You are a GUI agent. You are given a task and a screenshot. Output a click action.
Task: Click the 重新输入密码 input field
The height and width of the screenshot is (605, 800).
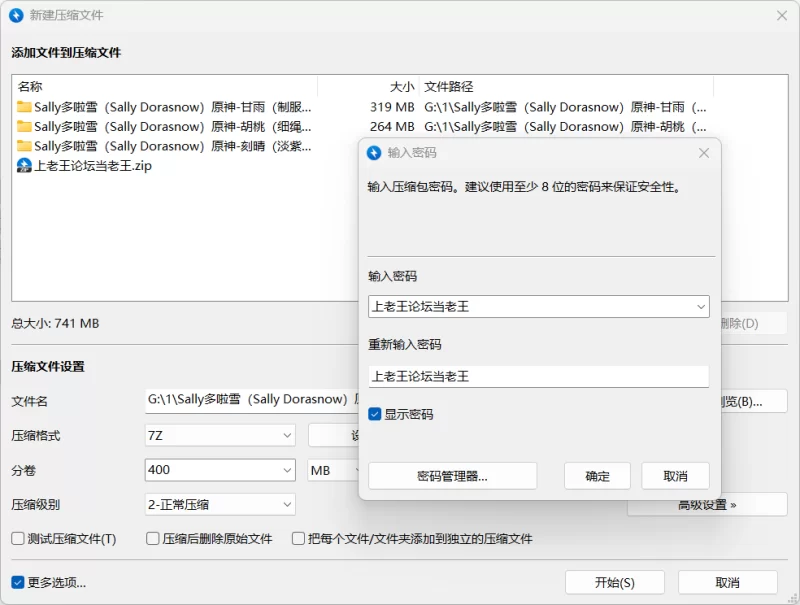coord(539,376)
